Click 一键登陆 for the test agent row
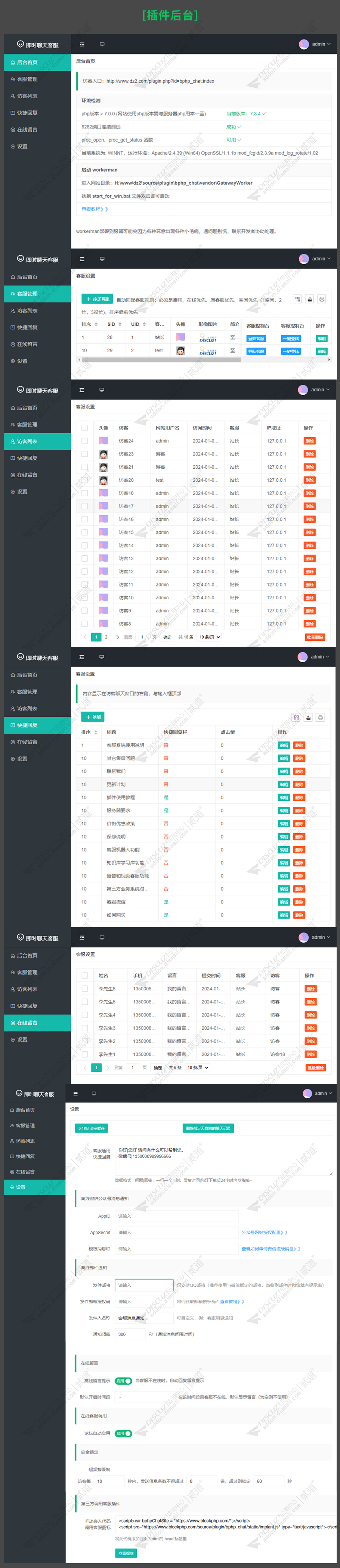340x1568 pixels. point(291,351)
